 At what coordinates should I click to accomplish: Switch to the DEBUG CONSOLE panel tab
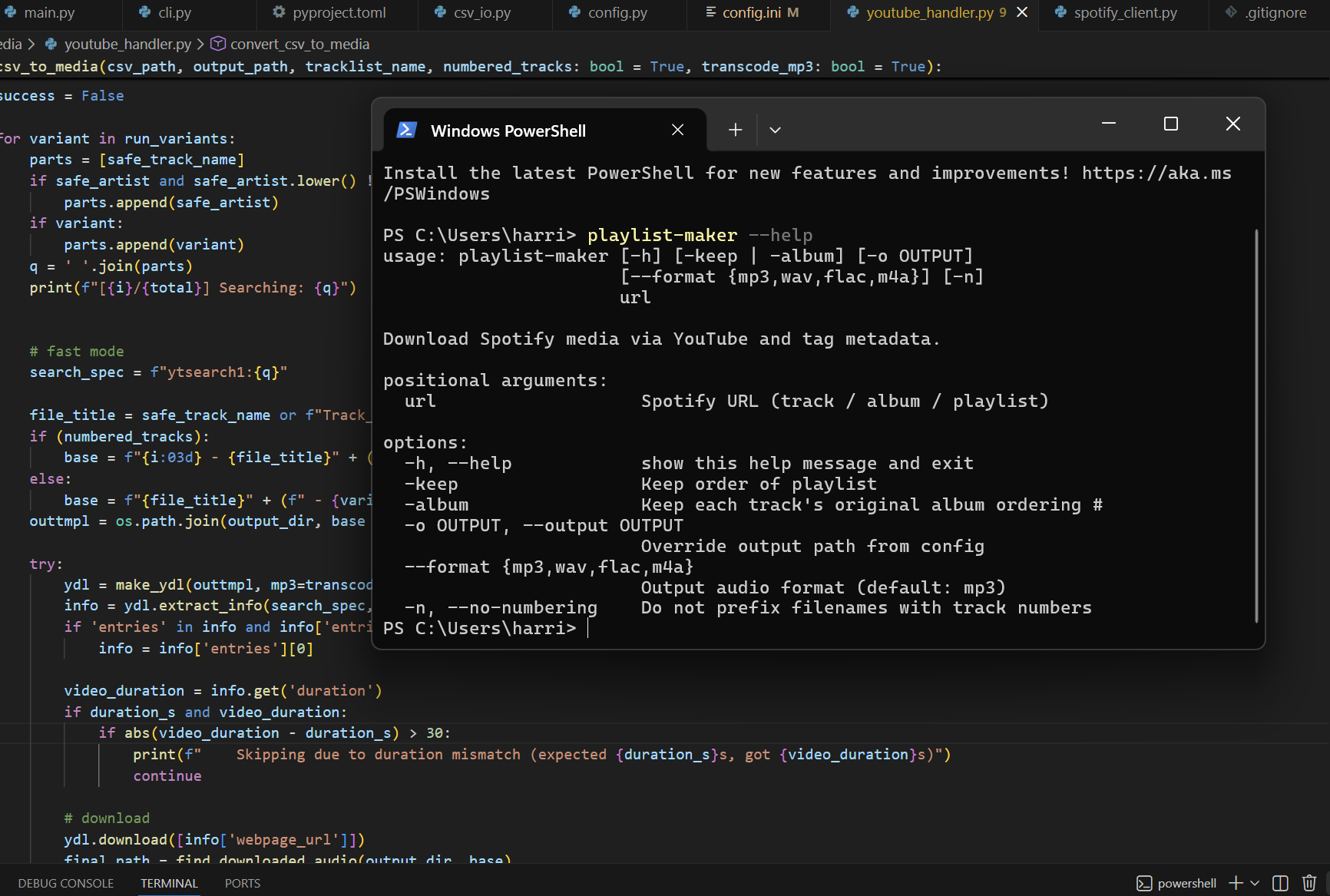tap(66, 883)
